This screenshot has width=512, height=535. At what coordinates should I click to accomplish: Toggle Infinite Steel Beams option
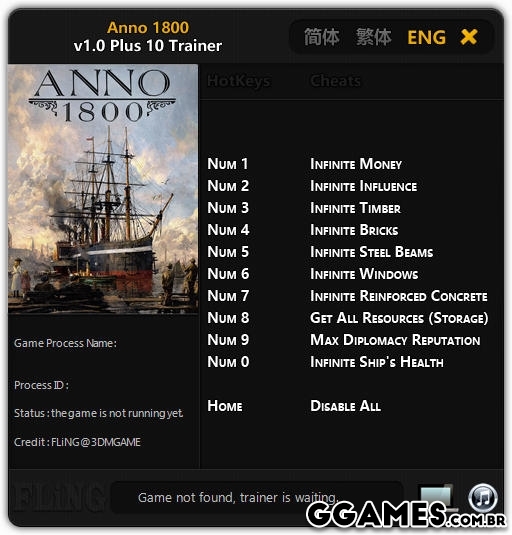(371, 252)
